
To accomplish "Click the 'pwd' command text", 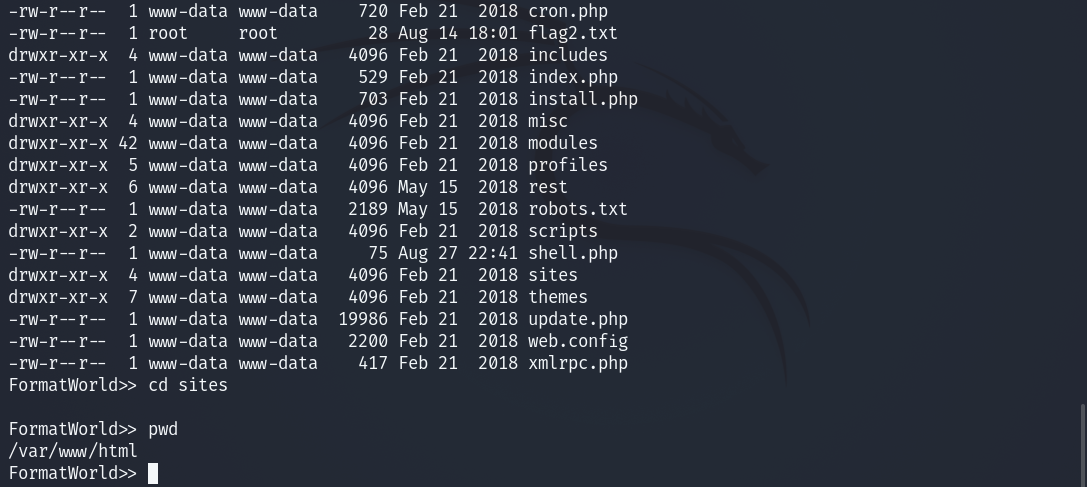I will click(163, 429).
